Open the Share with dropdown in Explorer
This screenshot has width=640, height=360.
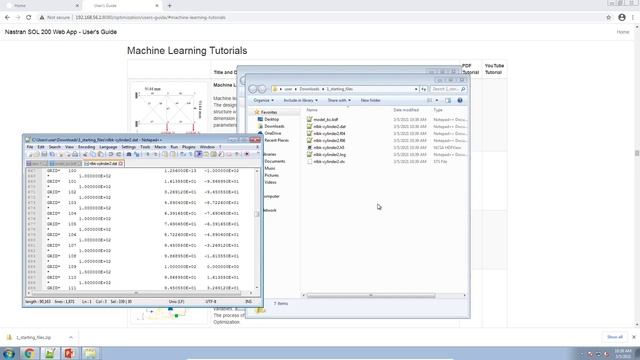click(x=339, y=100)
